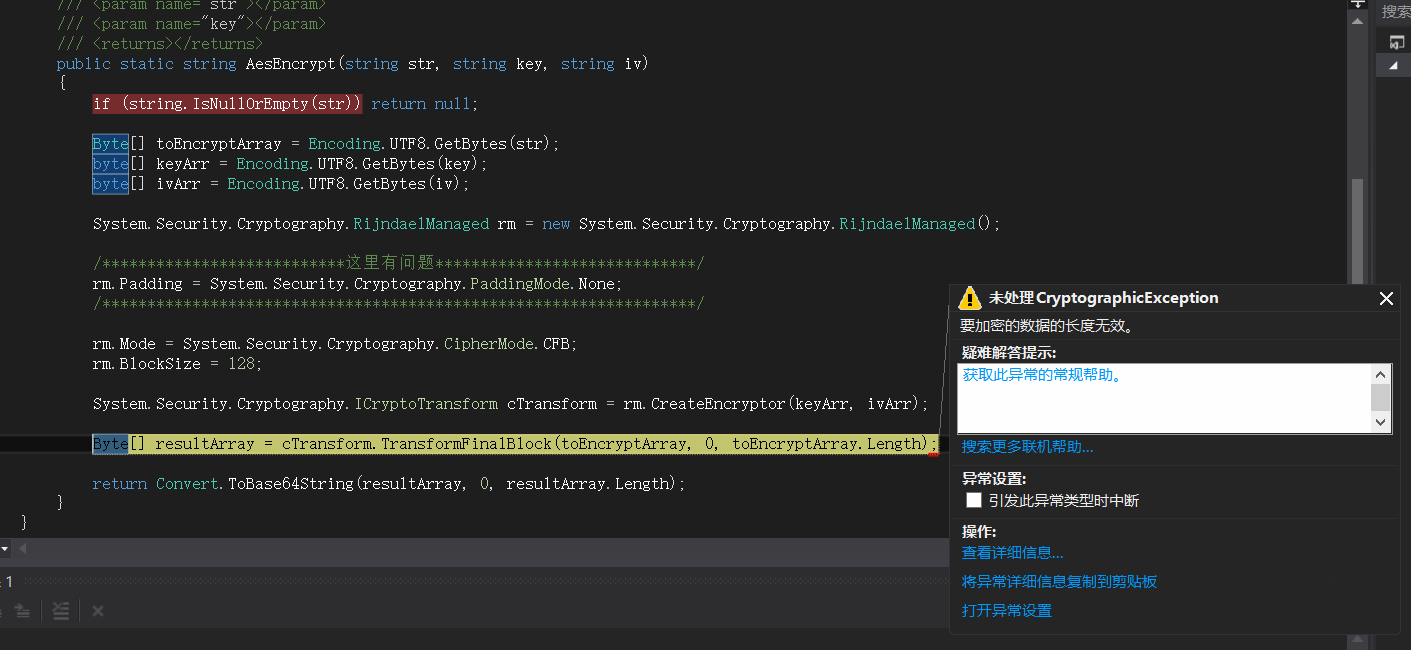Click the troubleshooting tips list box
Image resolution: width=1411 pixels, height=650 pixels.
tap(1174, 398)
